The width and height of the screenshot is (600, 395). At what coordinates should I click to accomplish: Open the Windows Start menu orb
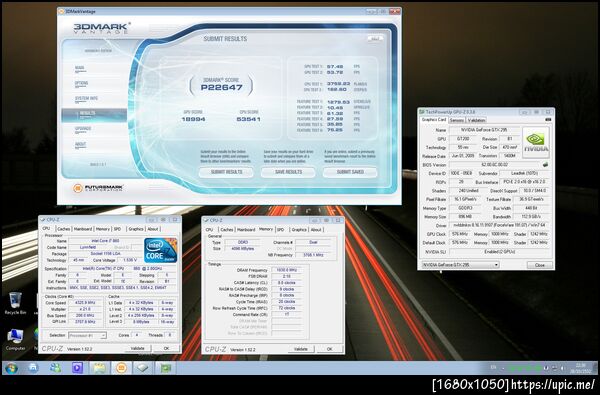pos(11,368)
